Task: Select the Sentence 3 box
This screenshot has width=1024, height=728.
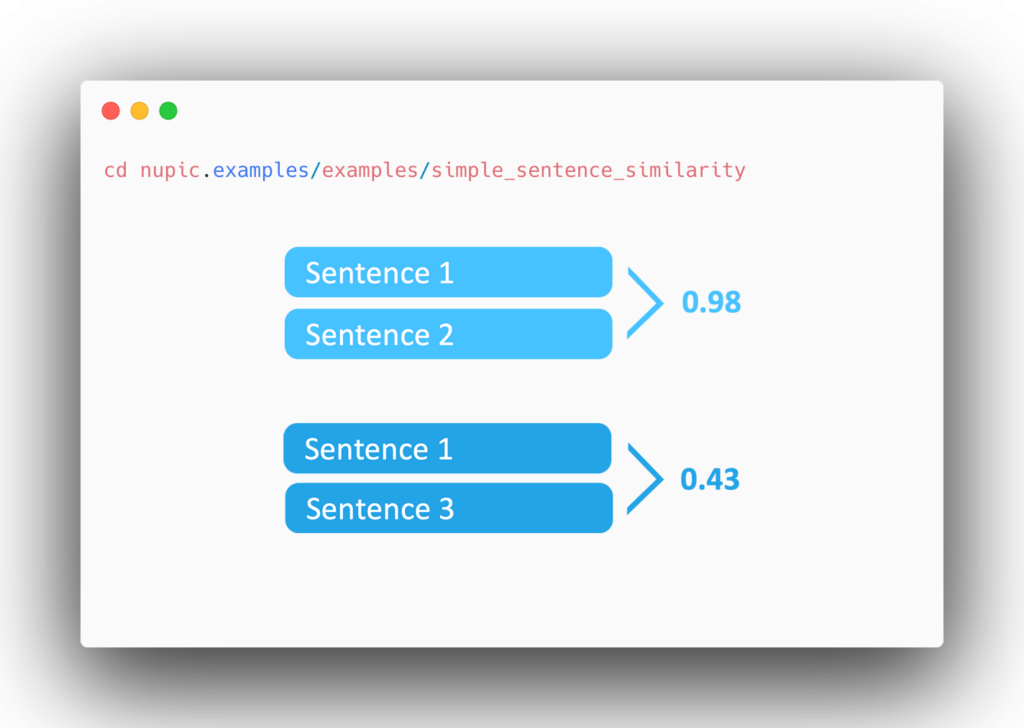Action: coord(449,508)
